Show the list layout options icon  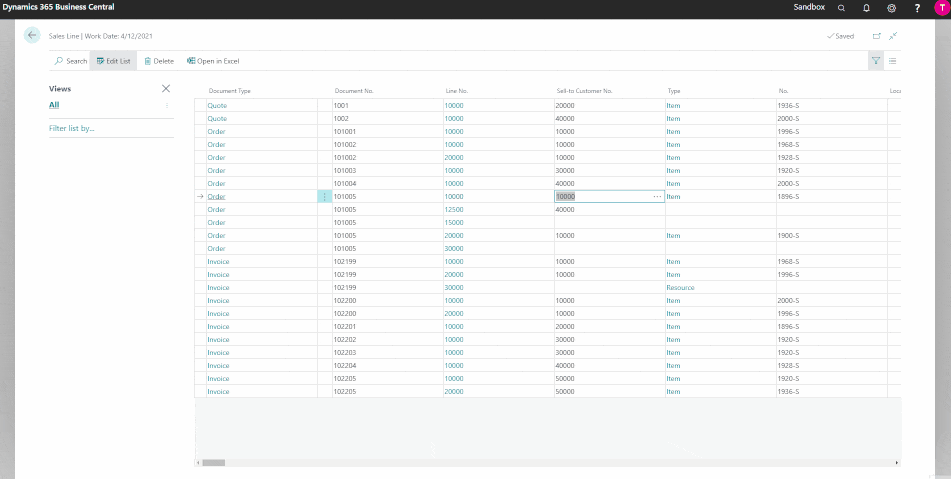pyautogui.click(x=893, y=61)
